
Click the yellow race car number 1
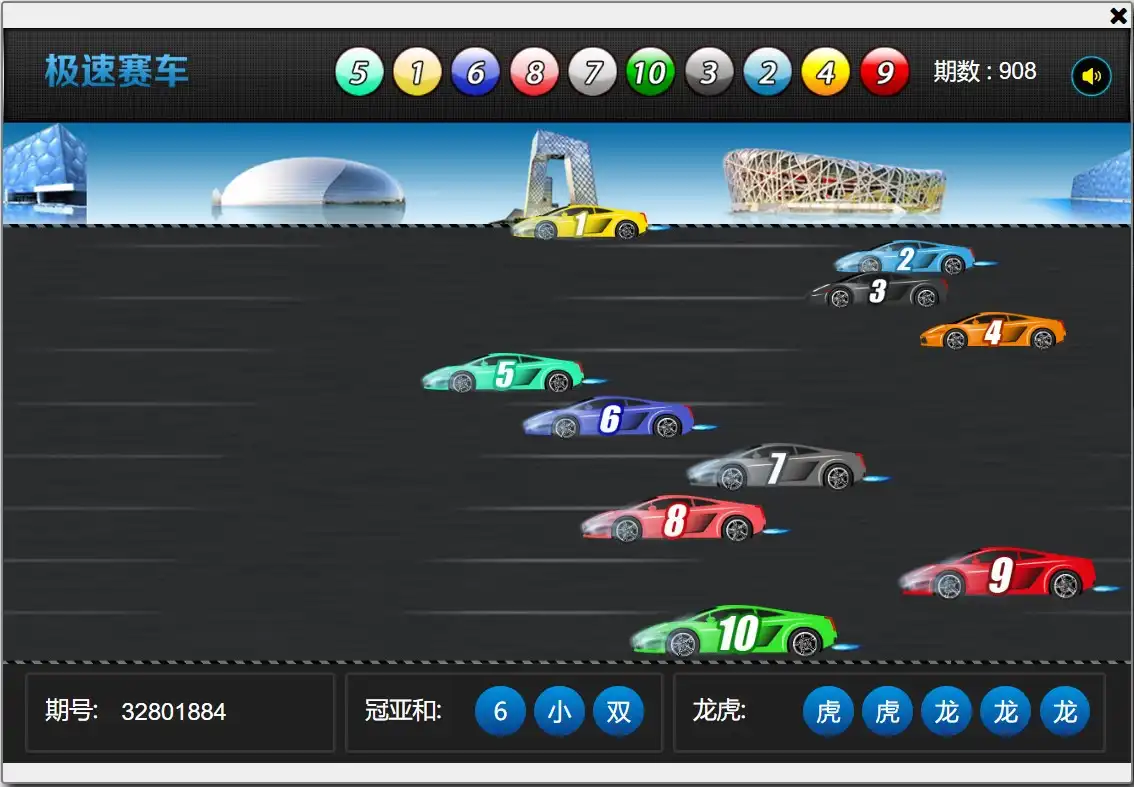pyautogui.click(x=579, y=224)
